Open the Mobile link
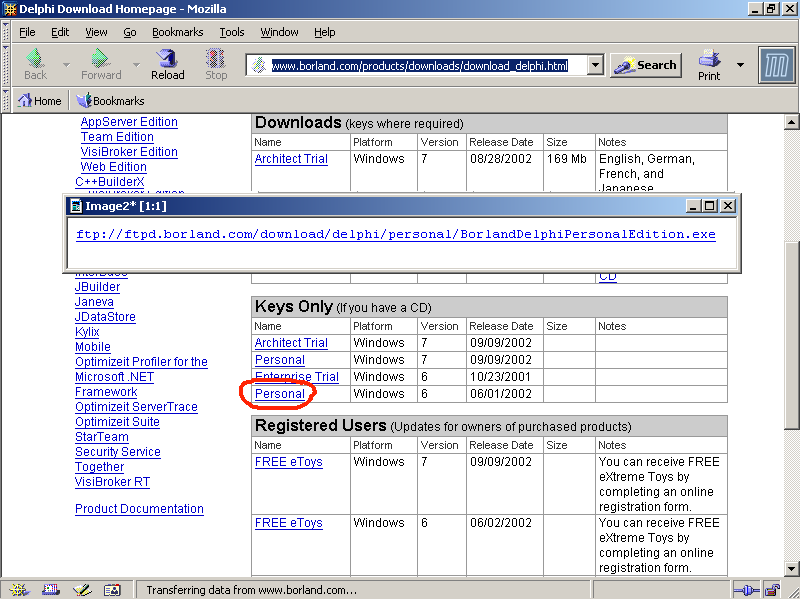This screenshot has width=800, height=600. 93,347
